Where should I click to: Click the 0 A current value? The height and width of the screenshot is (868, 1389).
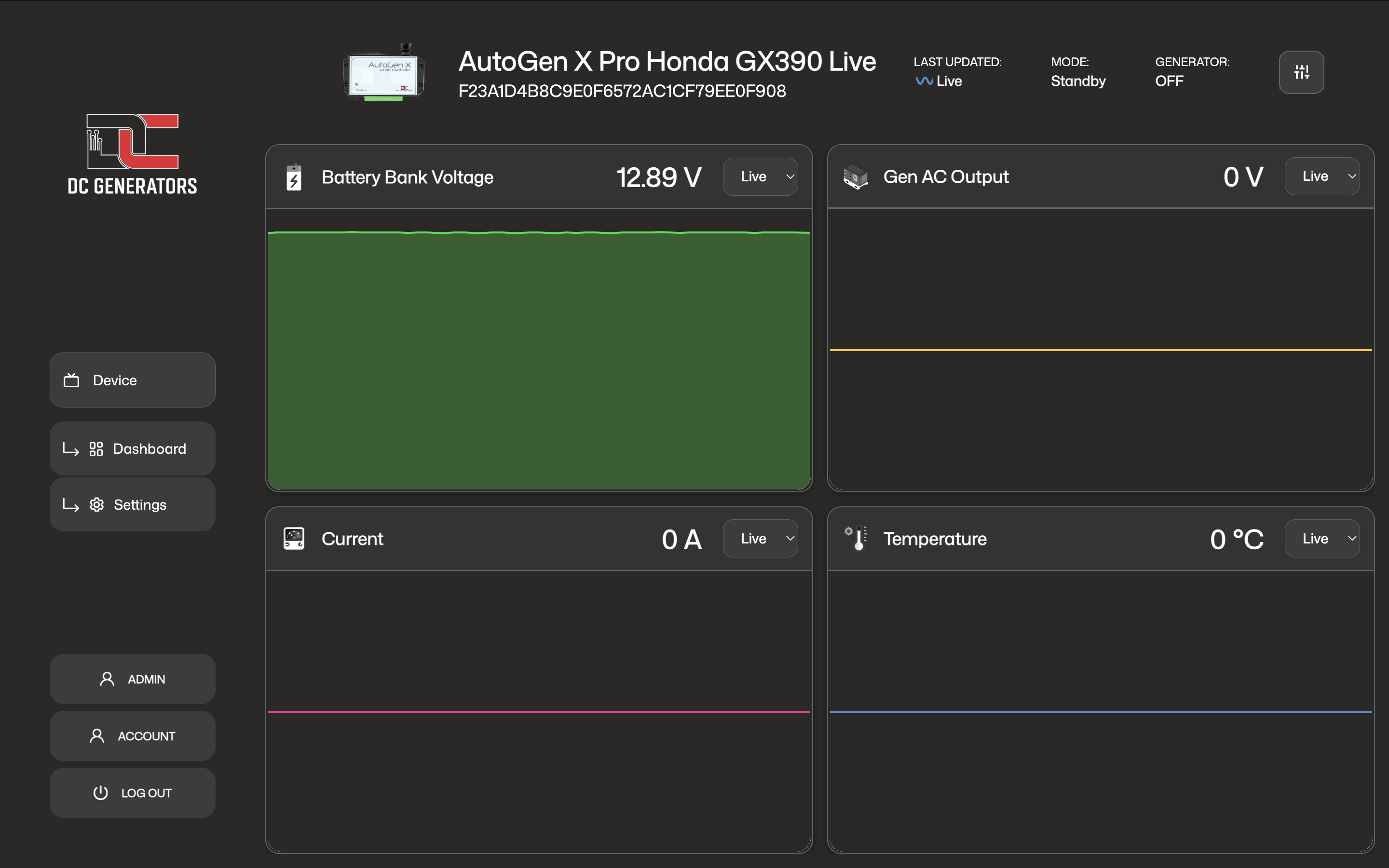(x=682, y=539)
